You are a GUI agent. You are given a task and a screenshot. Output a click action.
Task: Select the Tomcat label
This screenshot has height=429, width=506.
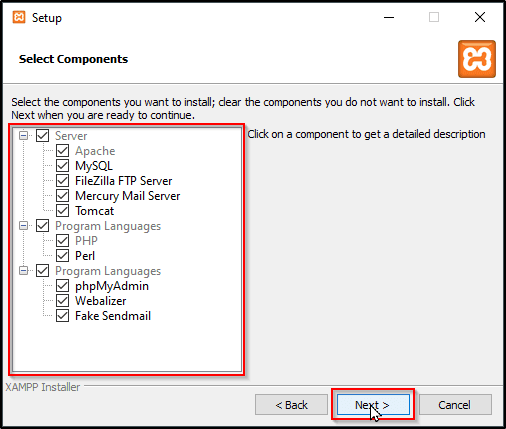(95, 211)
